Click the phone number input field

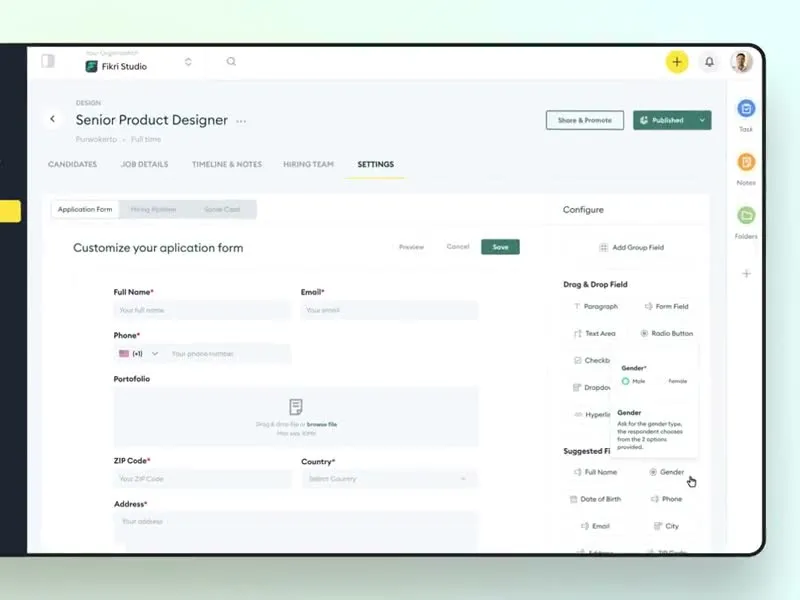click(x=229, y=354)
